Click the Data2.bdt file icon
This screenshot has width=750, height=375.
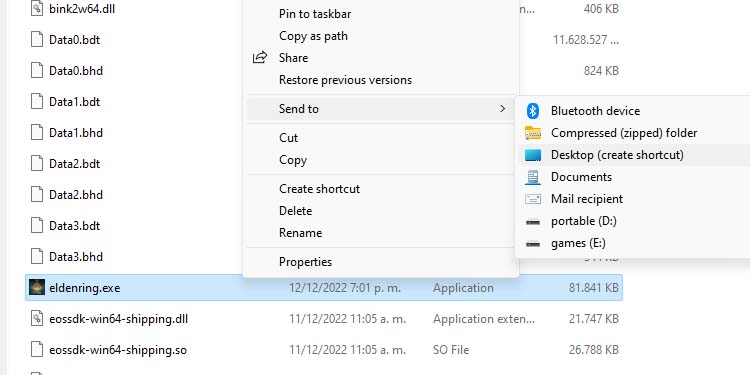click(37, 164)
